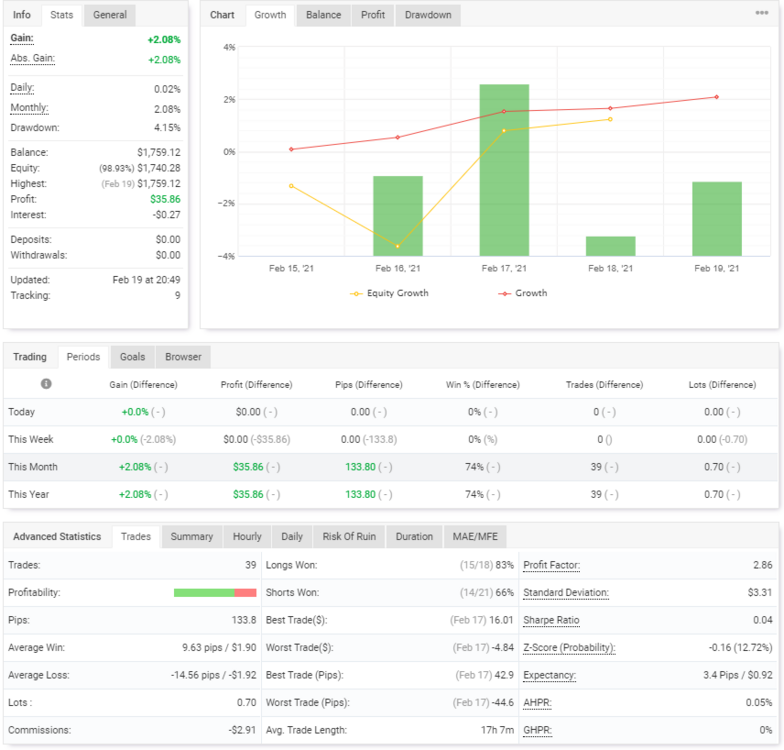Open the chart options three-dots menu
This screenshot has height=750, width=784.
762,13
